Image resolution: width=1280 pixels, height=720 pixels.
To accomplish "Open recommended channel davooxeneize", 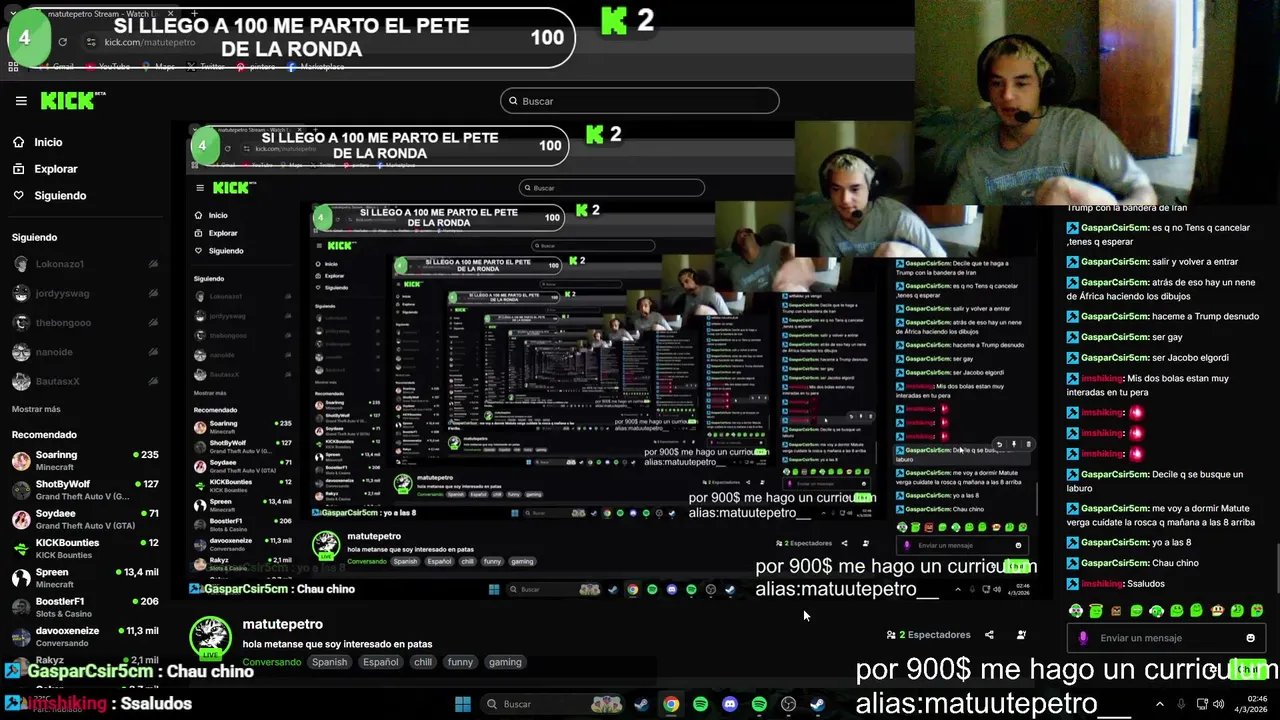I will click(x=86, y=636).
